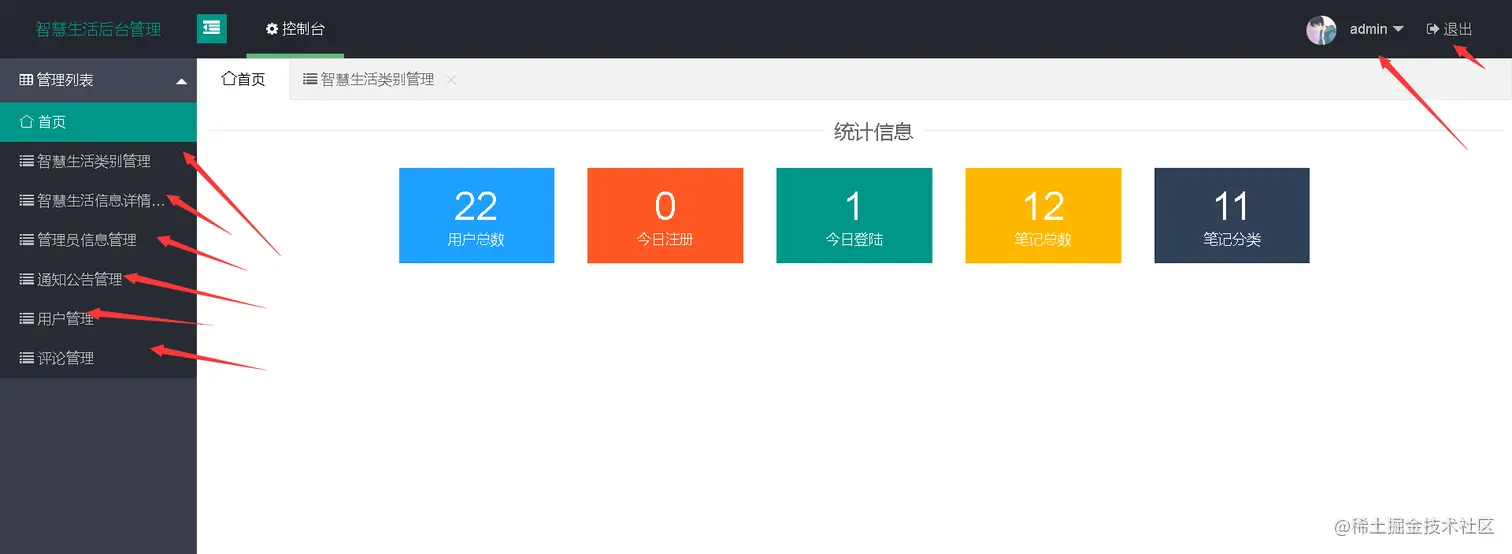Click list icon beside 通知公告管理
This screenshot has height=554, width=1512.
point(27,279)
